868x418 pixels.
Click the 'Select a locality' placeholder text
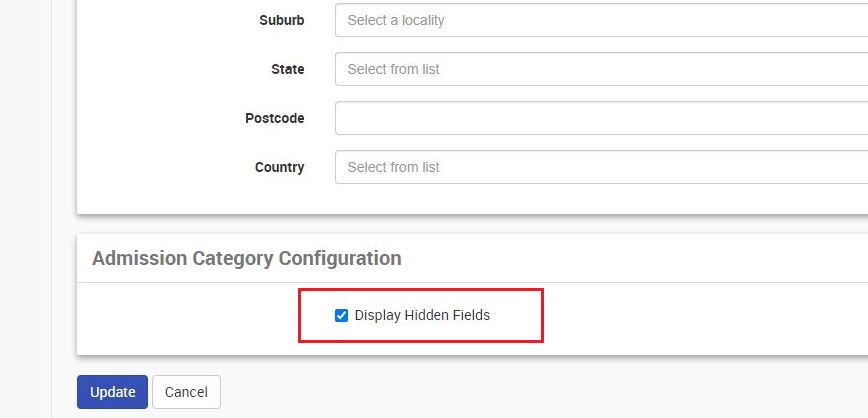click(396, 20)
